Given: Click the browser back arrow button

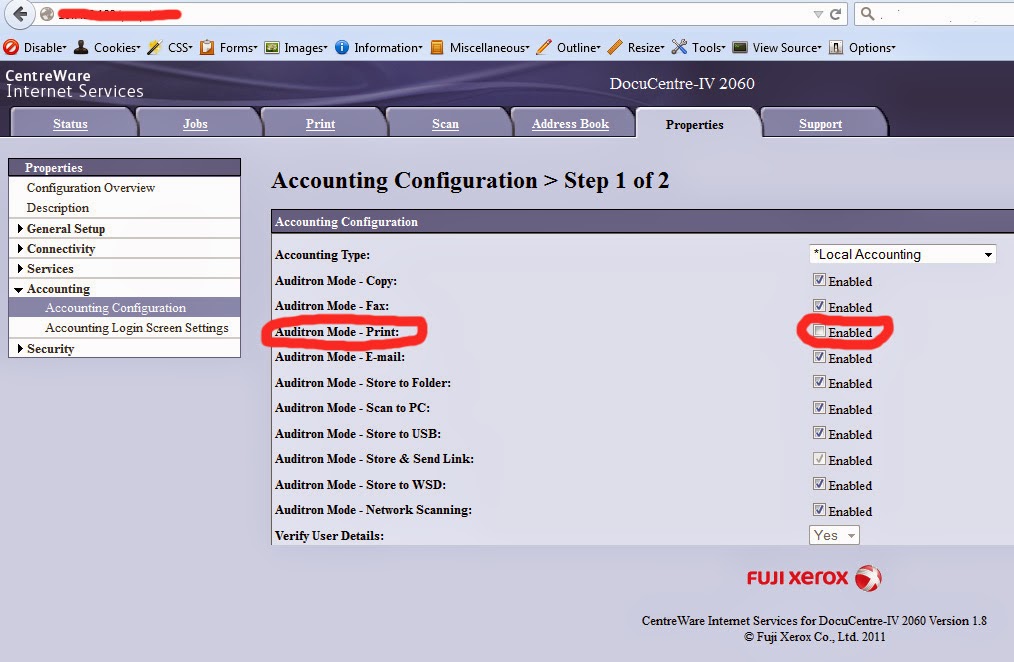Looking at the screenshot, I should click(20, 14).
